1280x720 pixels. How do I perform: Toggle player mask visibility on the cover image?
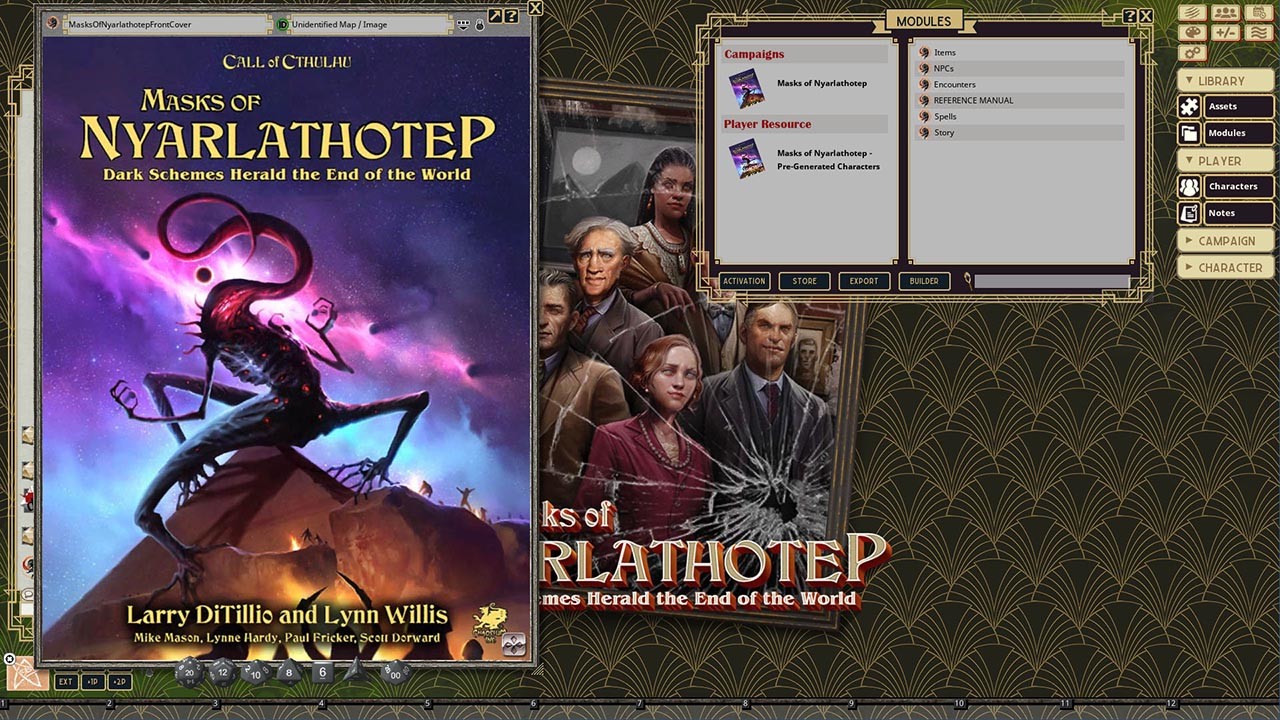(461, 23)
